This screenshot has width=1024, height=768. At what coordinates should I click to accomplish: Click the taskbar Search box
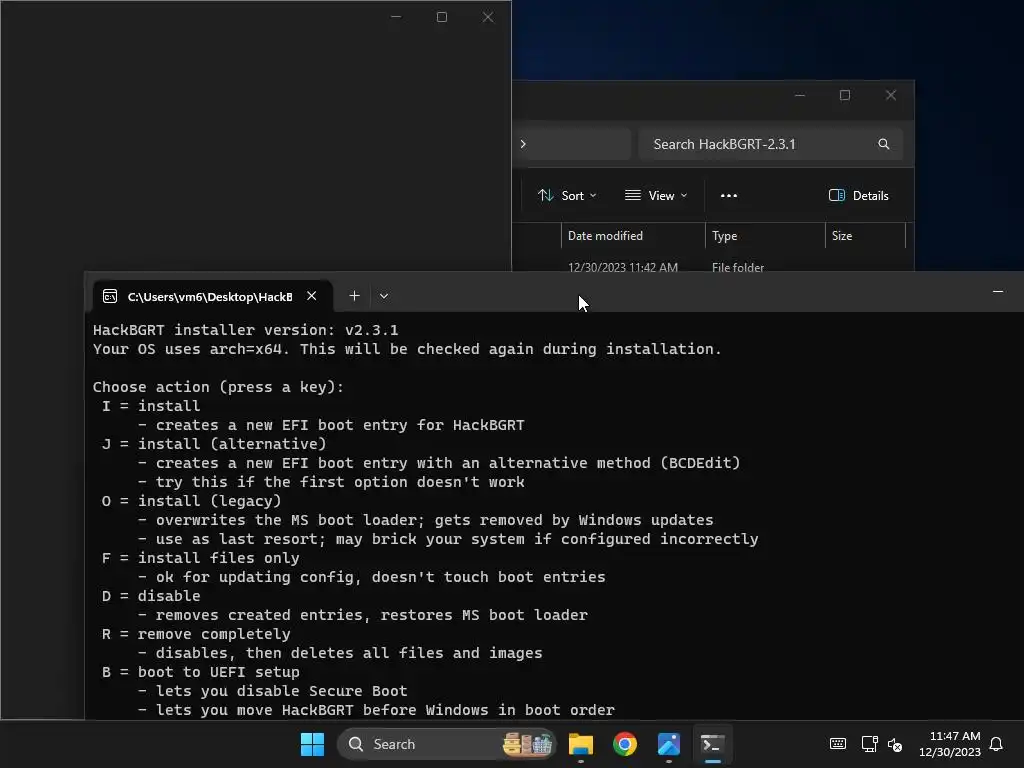pyautogui.click(x=447, y=744)
